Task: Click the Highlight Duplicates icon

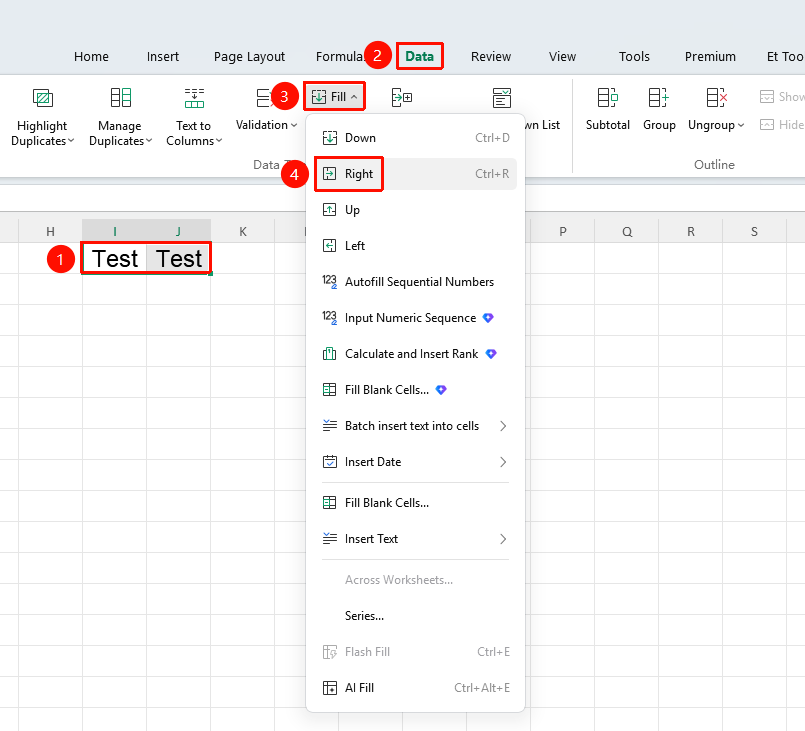Action: point(43,98)
